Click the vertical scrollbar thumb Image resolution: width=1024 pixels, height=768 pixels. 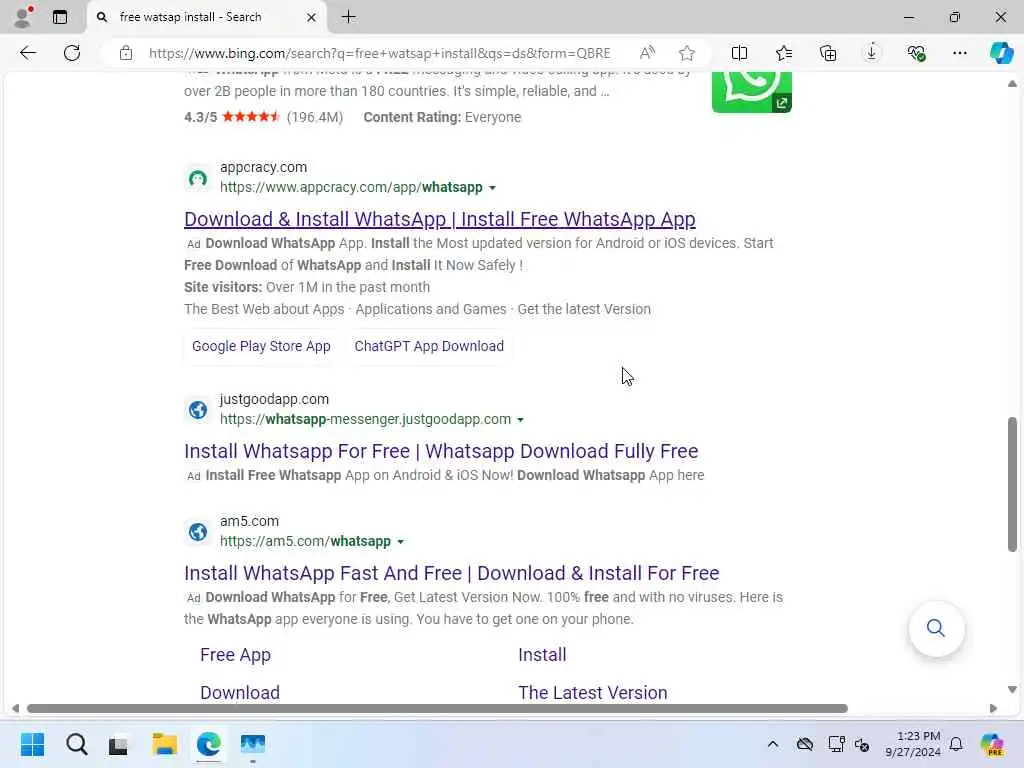coord(1012,485)
